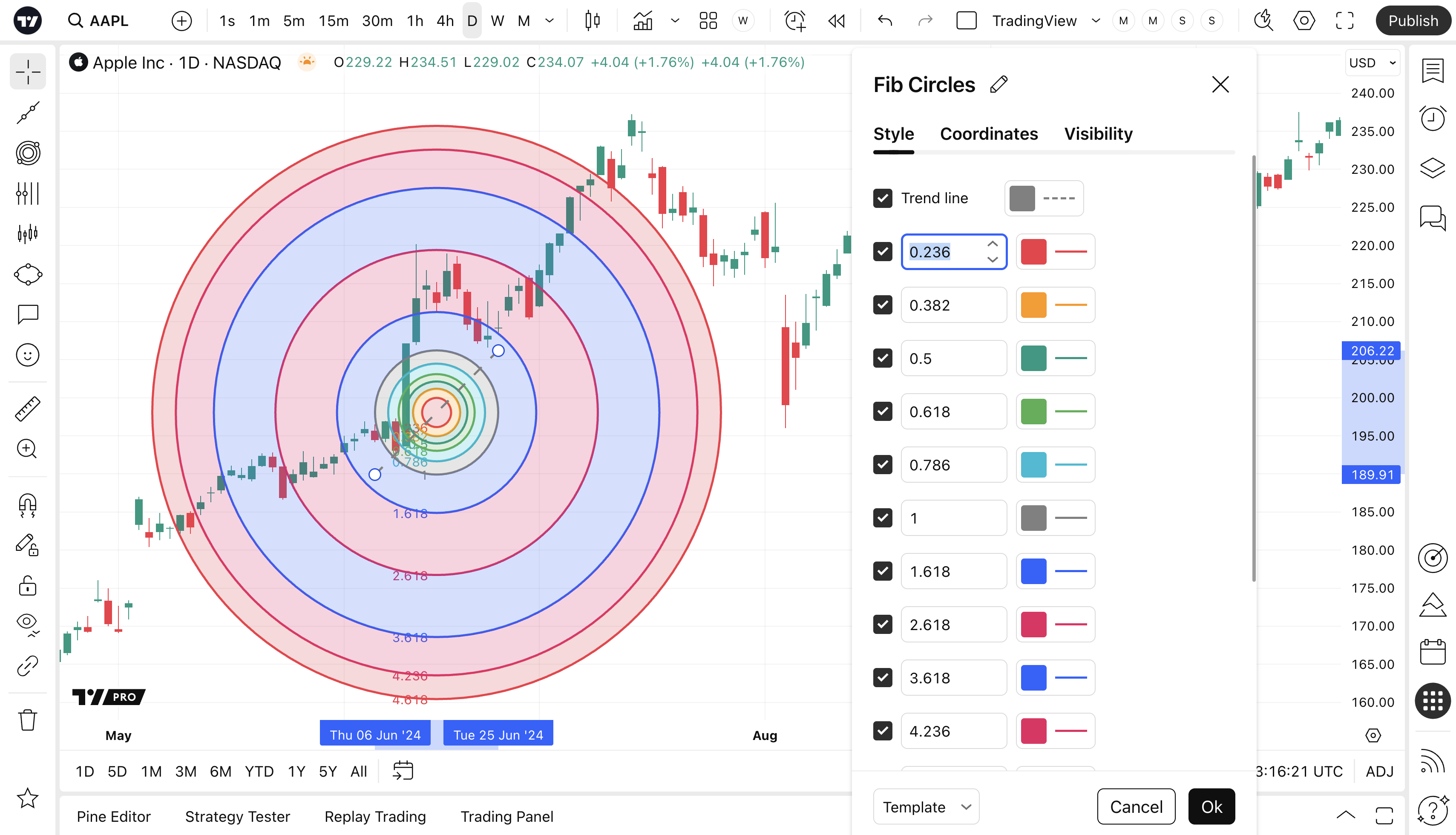Open layout setup grid icon
This screenshot has width=1456, height=835.
click(x=708, y=21)
